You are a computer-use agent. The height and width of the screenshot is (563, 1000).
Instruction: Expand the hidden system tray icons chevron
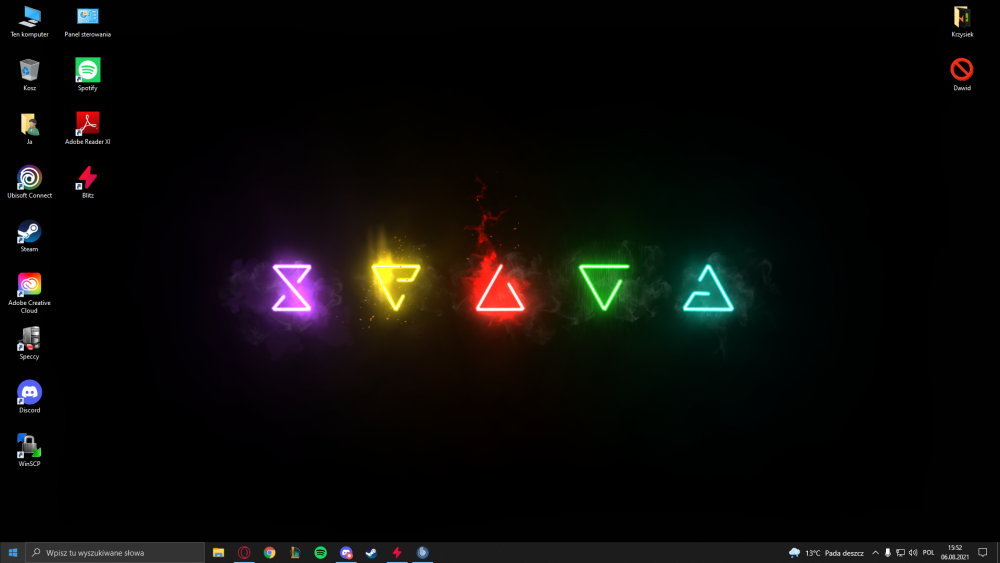coord(875,553)
